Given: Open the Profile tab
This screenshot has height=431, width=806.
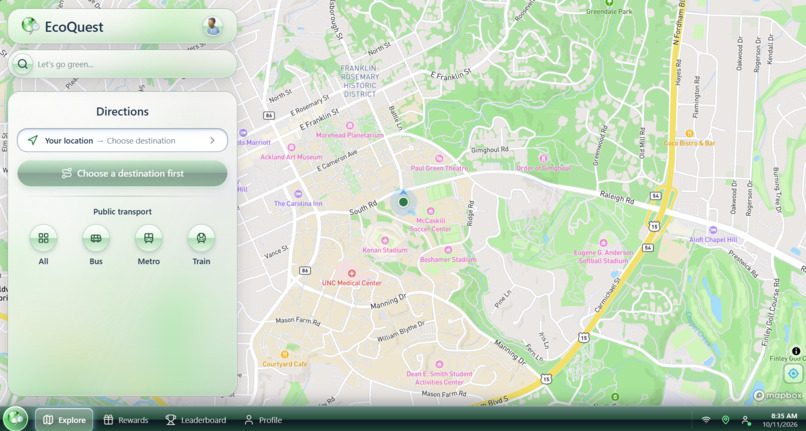Looking at the screenshot, I should (x=263, y=420).
